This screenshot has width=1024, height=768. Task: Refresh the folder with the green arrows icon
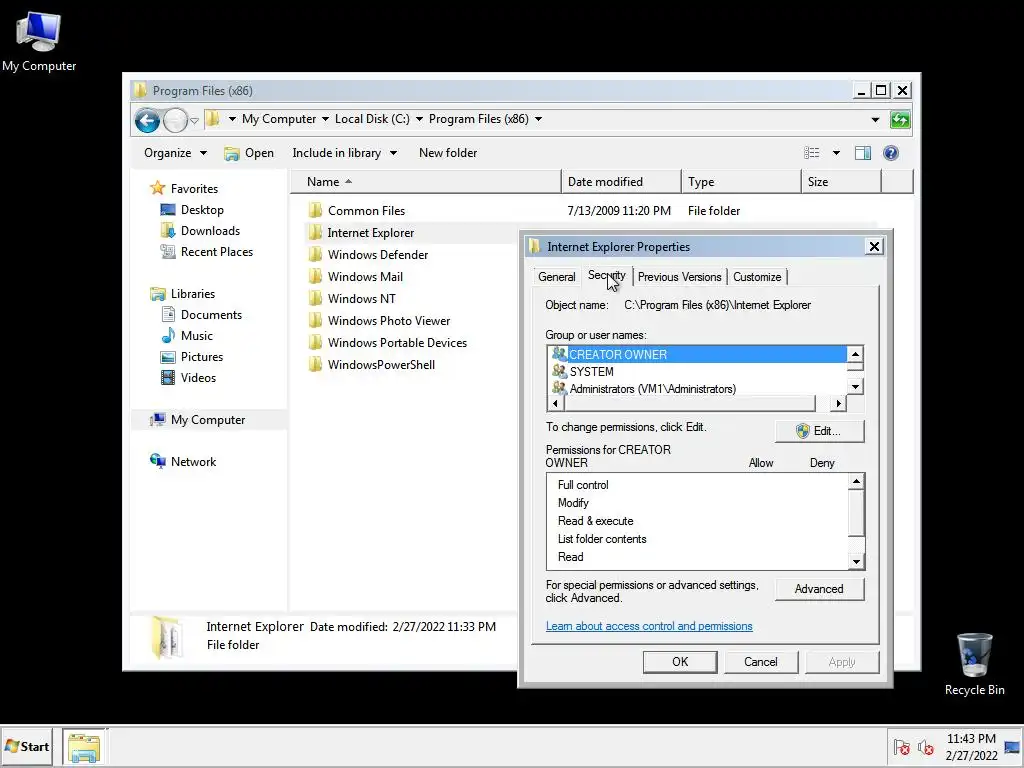pos(900,120)
